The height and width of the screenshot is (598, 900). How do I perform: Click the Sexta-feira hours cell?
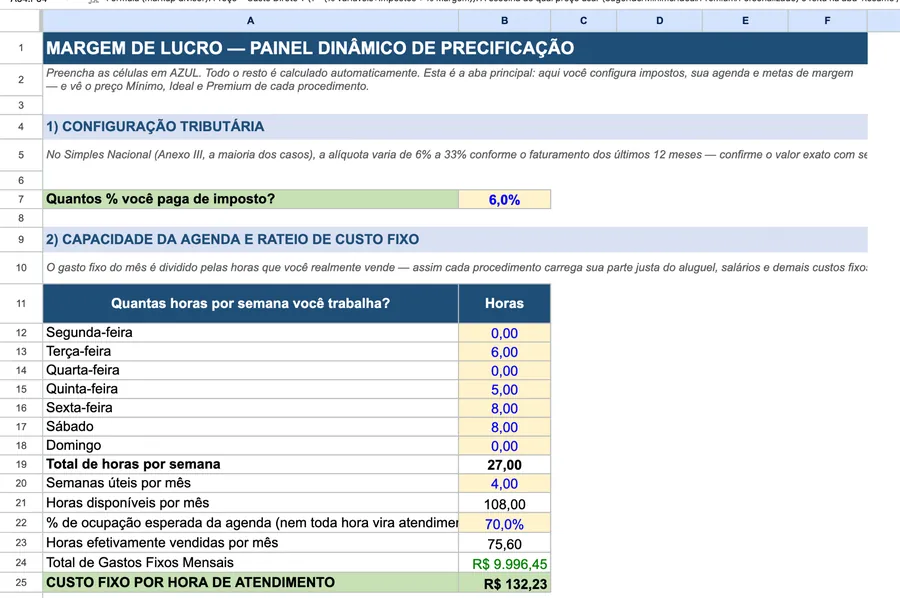(504, 408)
